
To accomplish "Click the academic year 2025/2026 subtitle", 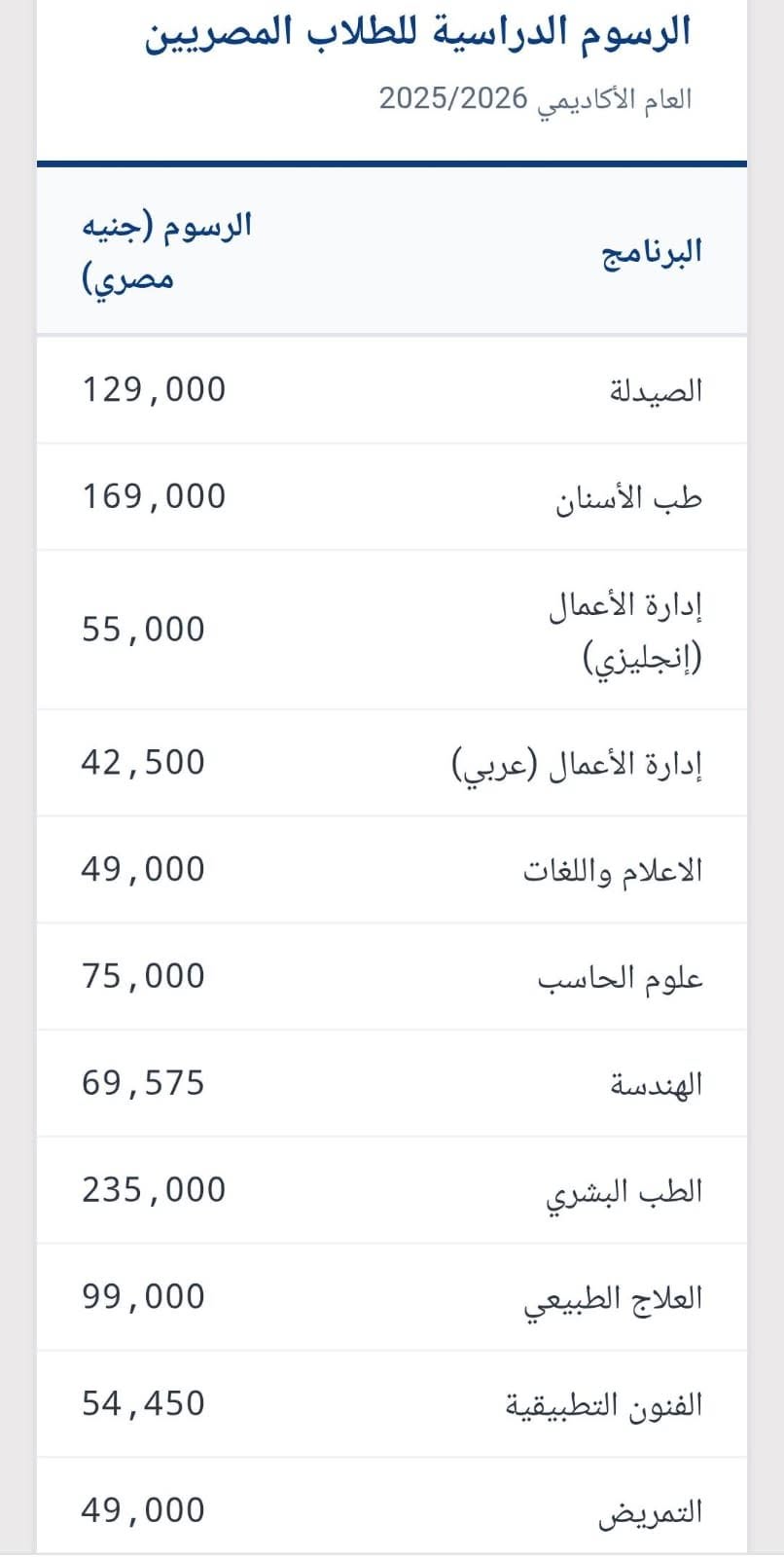I will 535,98.
